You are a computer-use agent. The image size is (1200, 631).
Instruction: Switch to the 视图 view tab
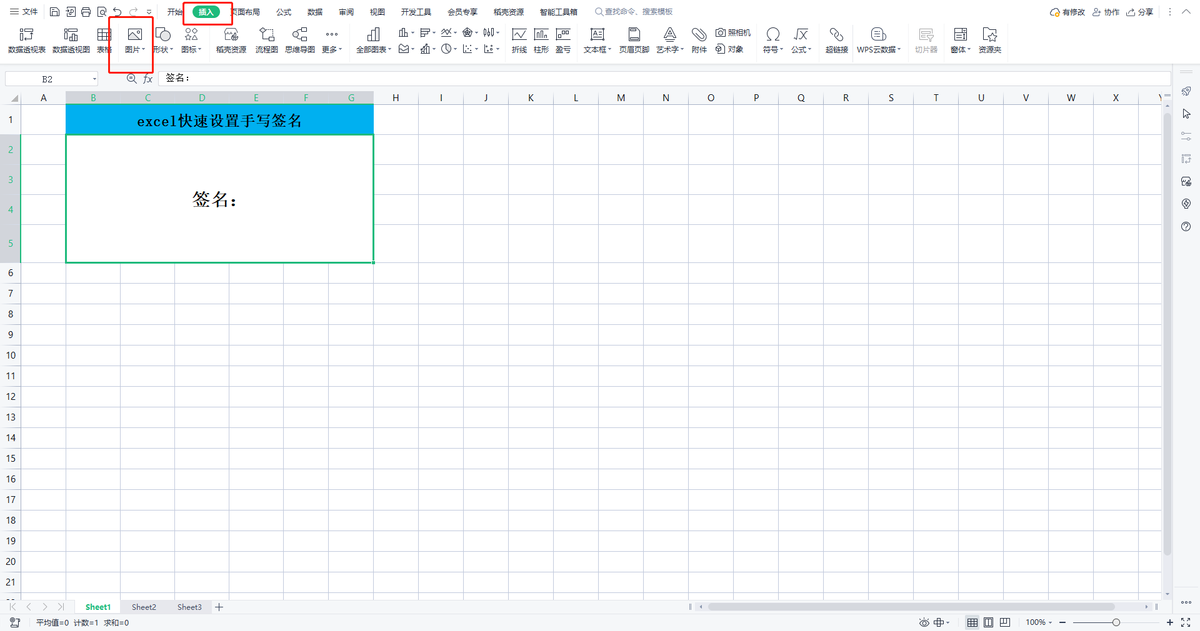point(377,12)
